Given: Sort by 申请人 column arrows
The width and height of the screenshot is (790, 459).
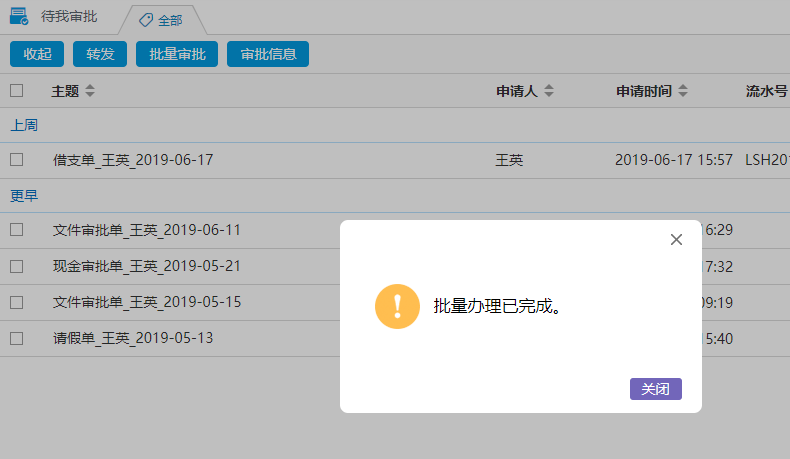Looking at the screenshot, I should 549,91.
